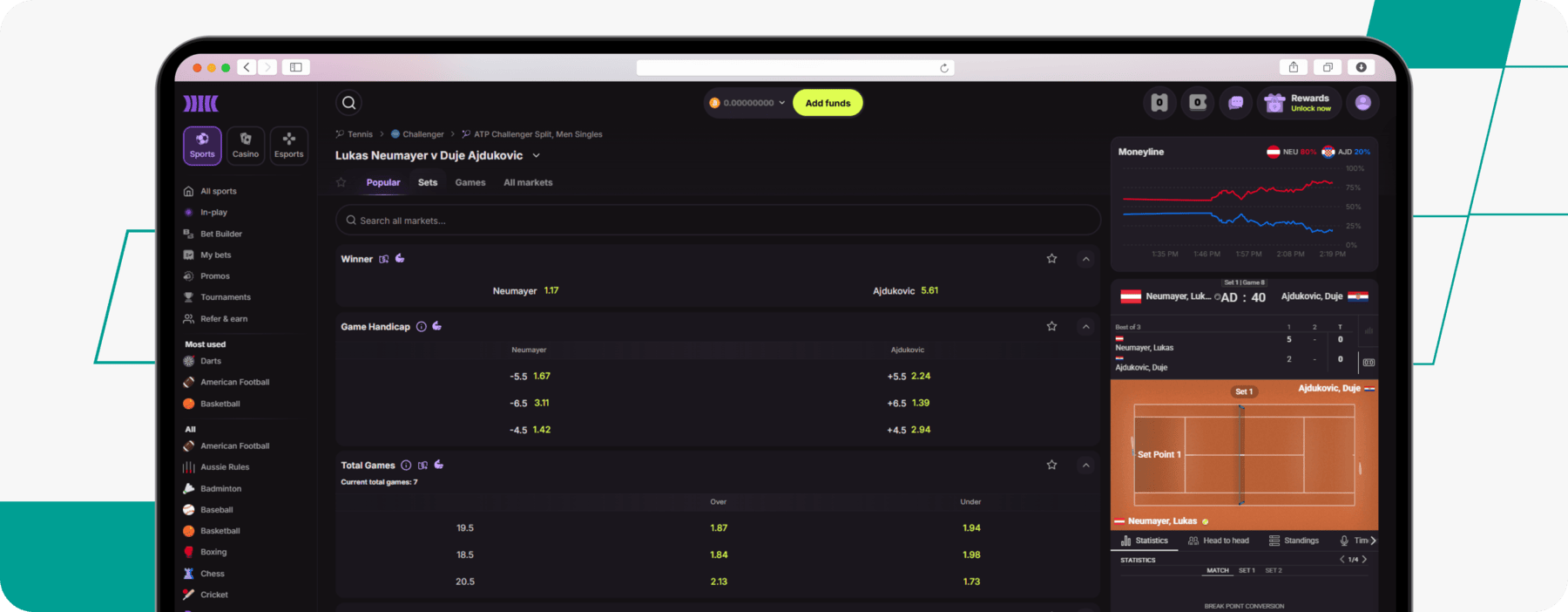Image resolution: width=1568 pixels, height=612 pixels.
Task: Click the bet builder icon beside Total Games
Action: click(x=423, y=466)
